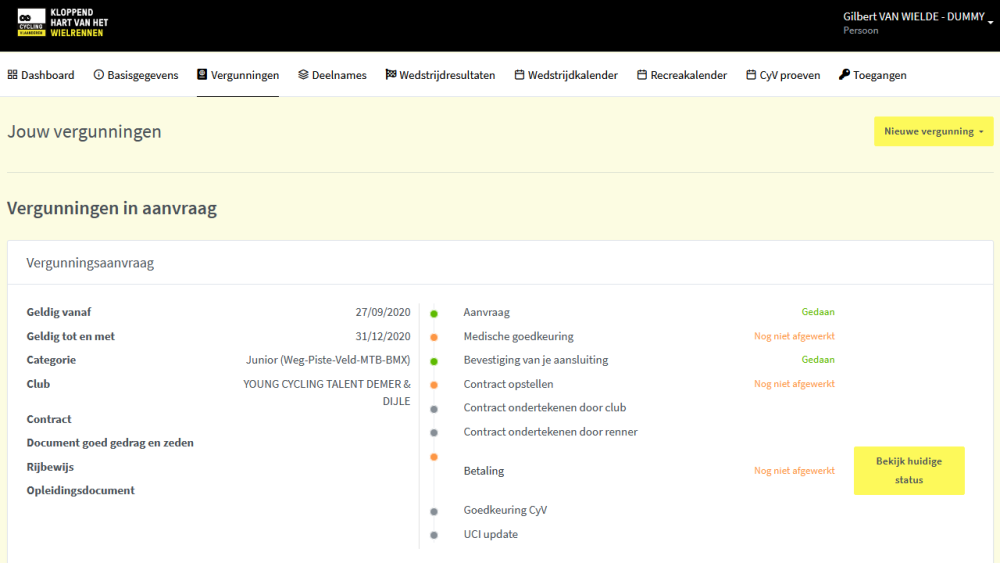Open the Deelnames tab
This screenshot has width=1000, height=563.
pos(332,75)
